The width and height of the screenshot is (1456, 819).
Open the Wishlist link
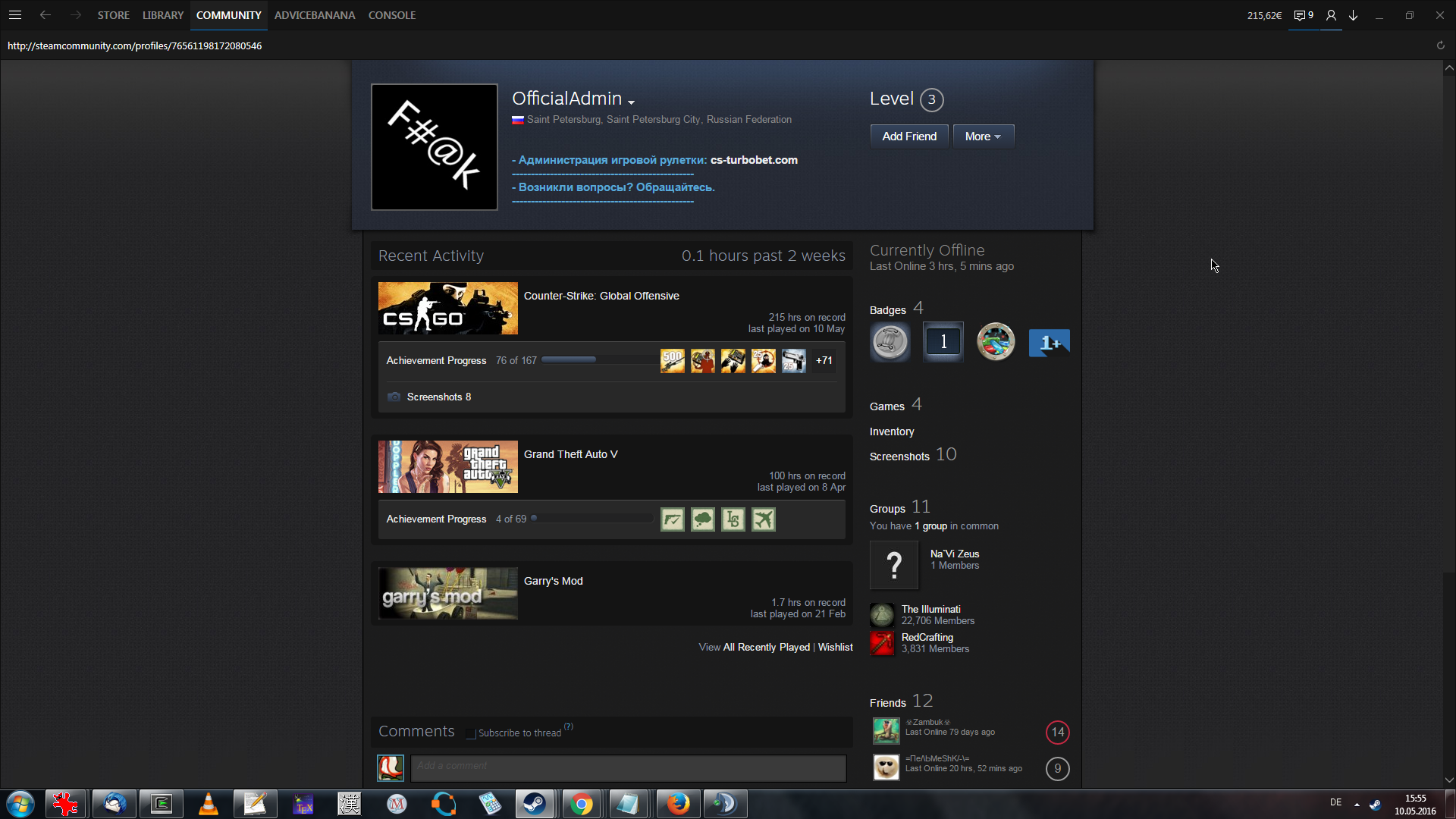tap(835, 647)
